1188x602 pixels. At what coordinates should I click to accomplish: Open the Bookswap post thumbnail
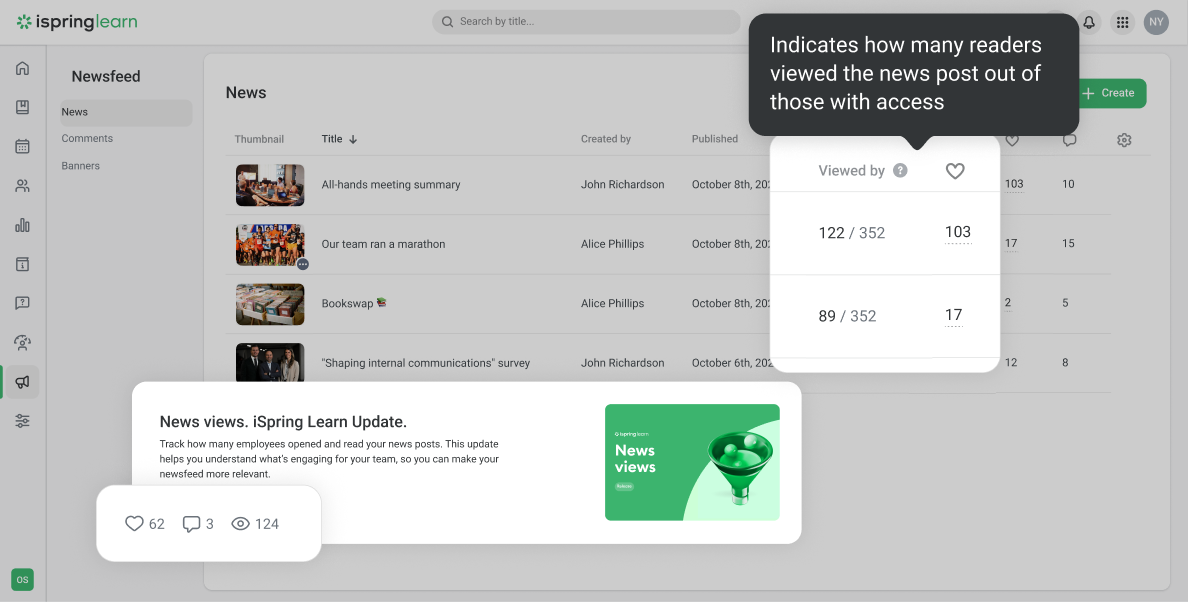pos(270,304)
